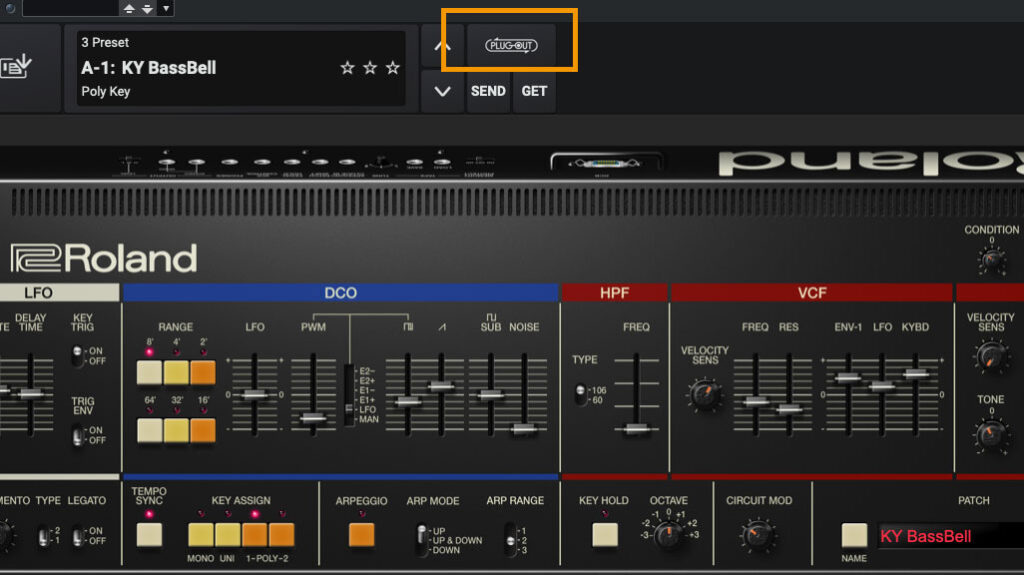Rate preset with the second star
Image resolution: width=1024 pixels, height=575 pixels.
coord(370,67)
